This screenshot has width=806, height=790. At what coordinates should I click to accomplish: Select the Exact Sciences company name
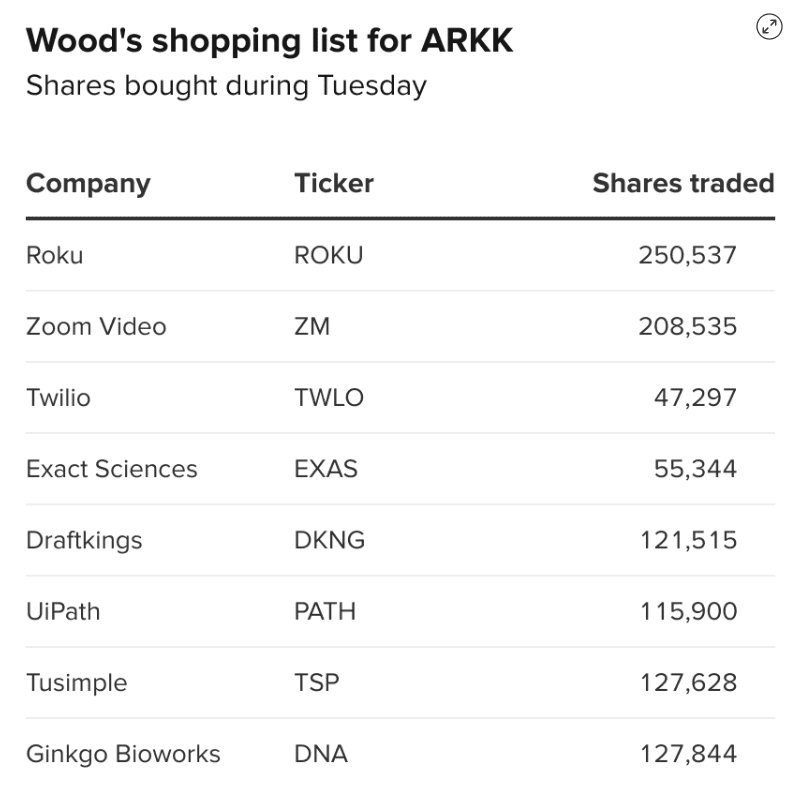point(112,469)
